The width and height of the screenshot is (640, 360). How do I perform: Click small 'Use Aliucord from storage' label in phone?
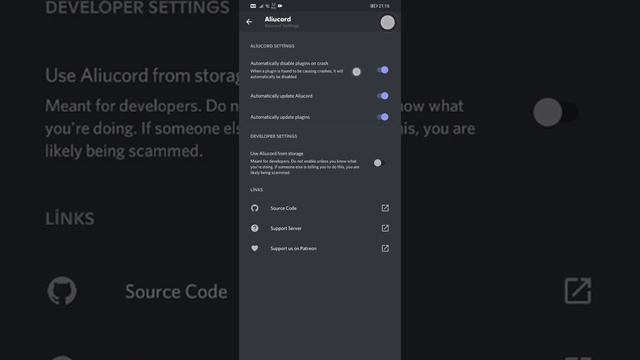coord(277,153)
